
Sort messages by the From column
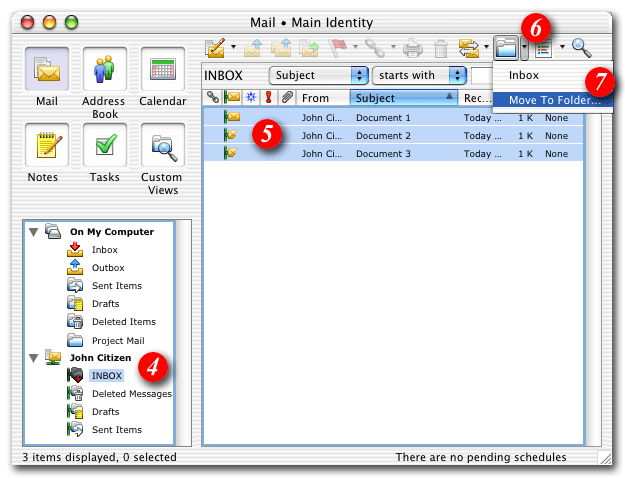coord(322,98)
